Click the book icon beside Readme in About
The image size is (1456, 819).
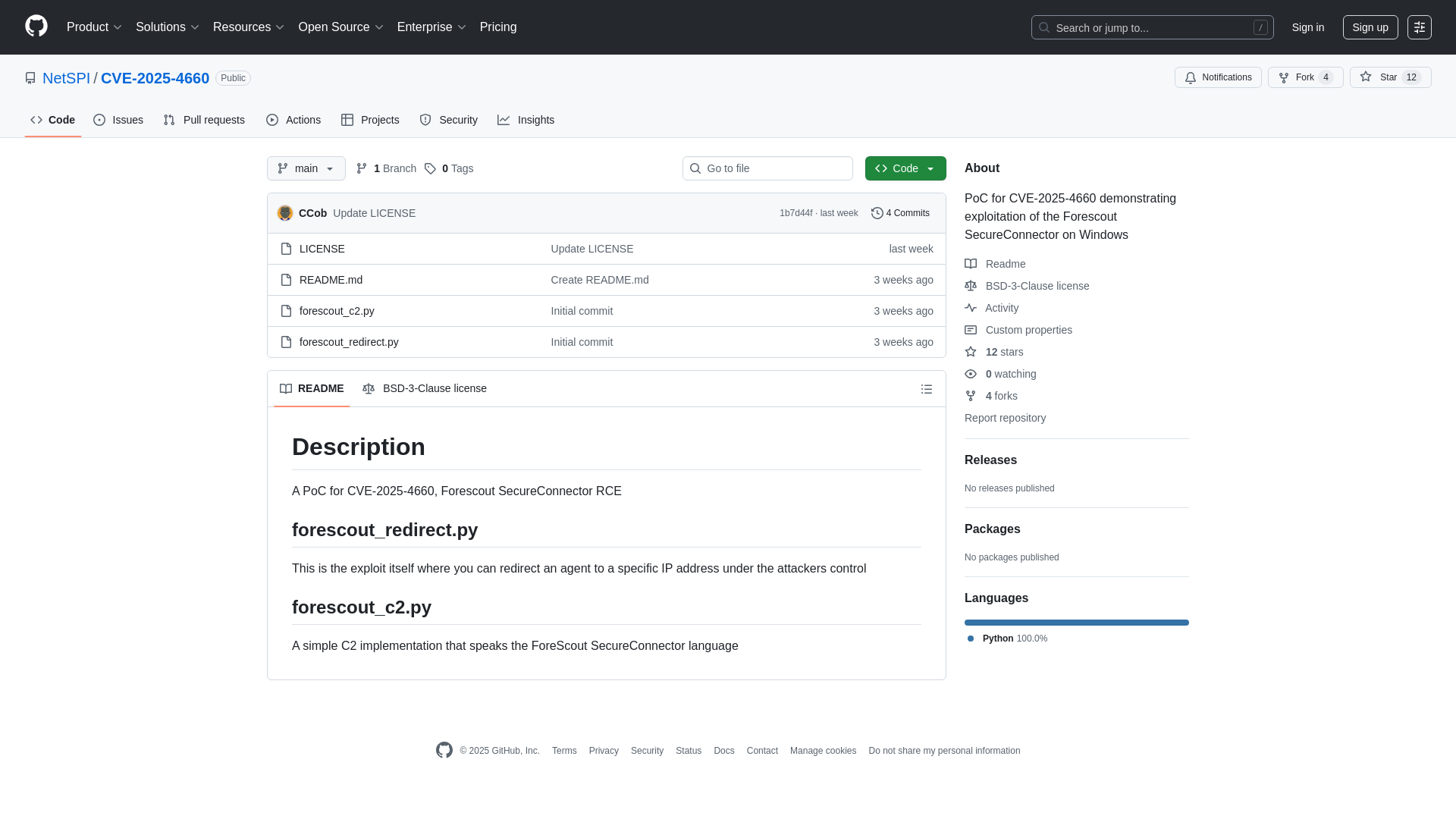(971, 264)
